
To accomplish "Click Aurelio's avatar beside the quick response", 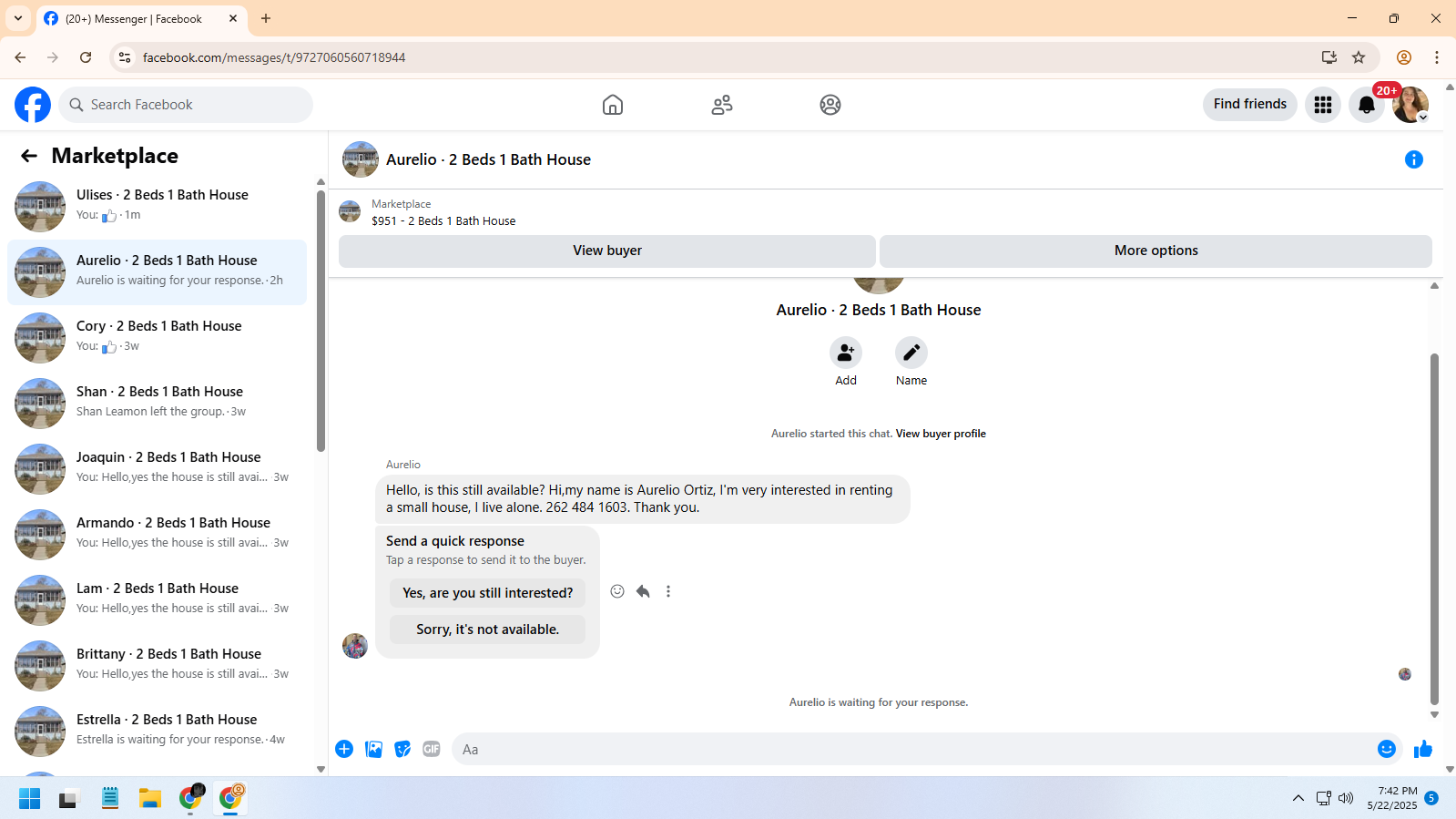I will point(355,646).
